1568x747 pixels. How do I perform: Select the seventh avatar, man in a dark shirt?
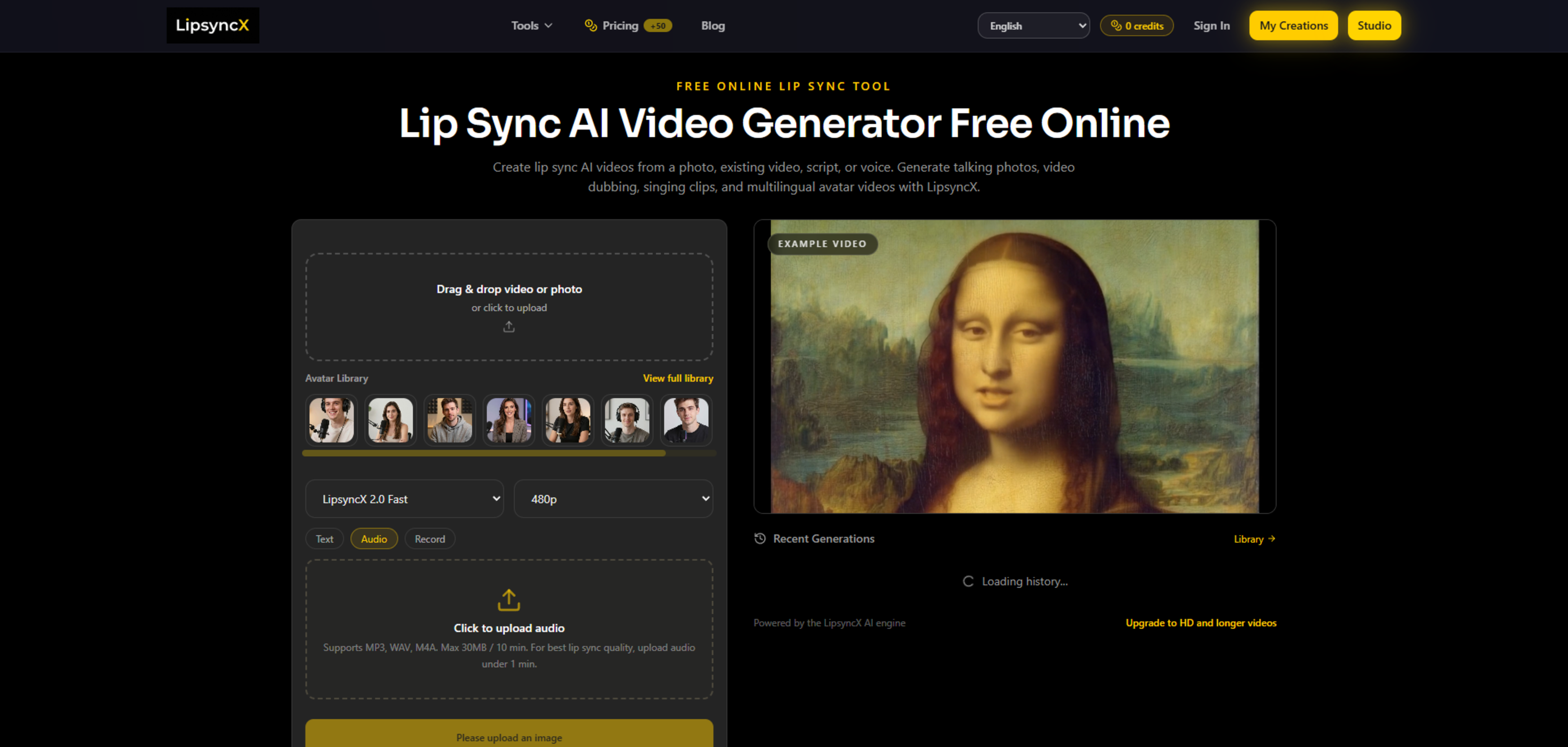pos(686,420)
